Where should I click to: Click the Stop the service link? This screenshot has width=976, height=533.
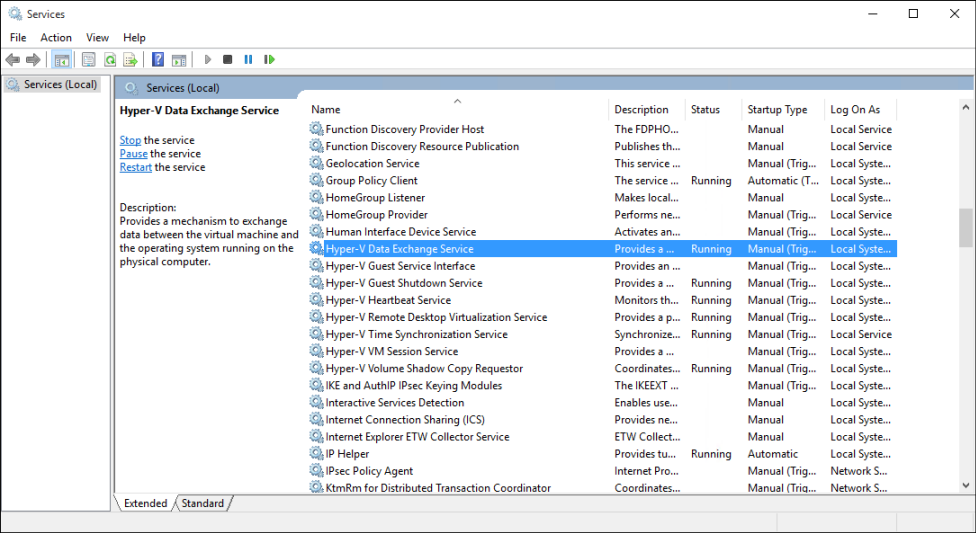click(x=130, y=140)
